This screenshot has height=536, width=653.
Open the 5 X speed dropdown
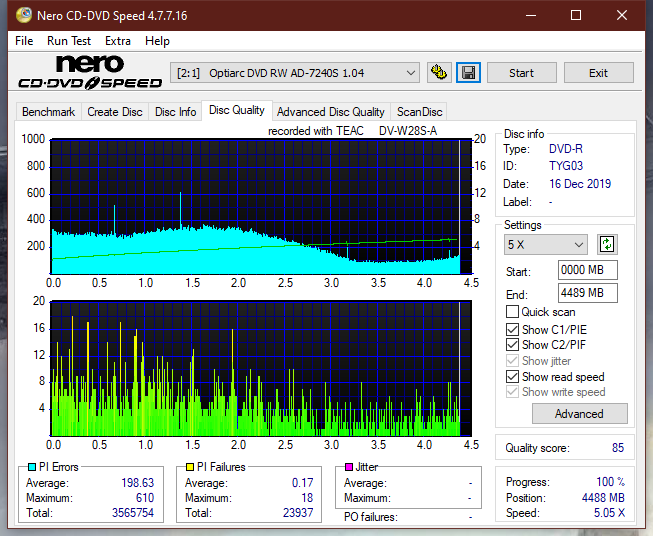click(546, 244)
